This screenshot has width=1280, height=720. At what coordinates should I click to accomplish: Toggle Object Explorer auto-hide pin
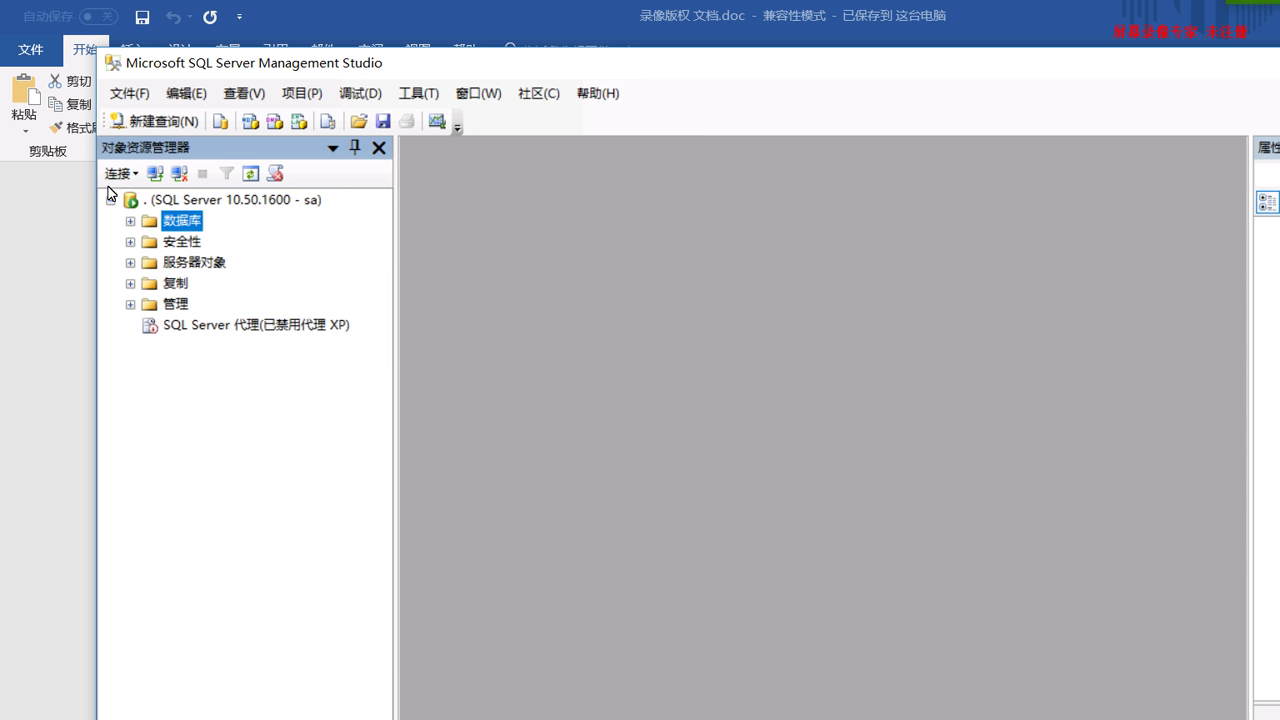click(355, 147)
